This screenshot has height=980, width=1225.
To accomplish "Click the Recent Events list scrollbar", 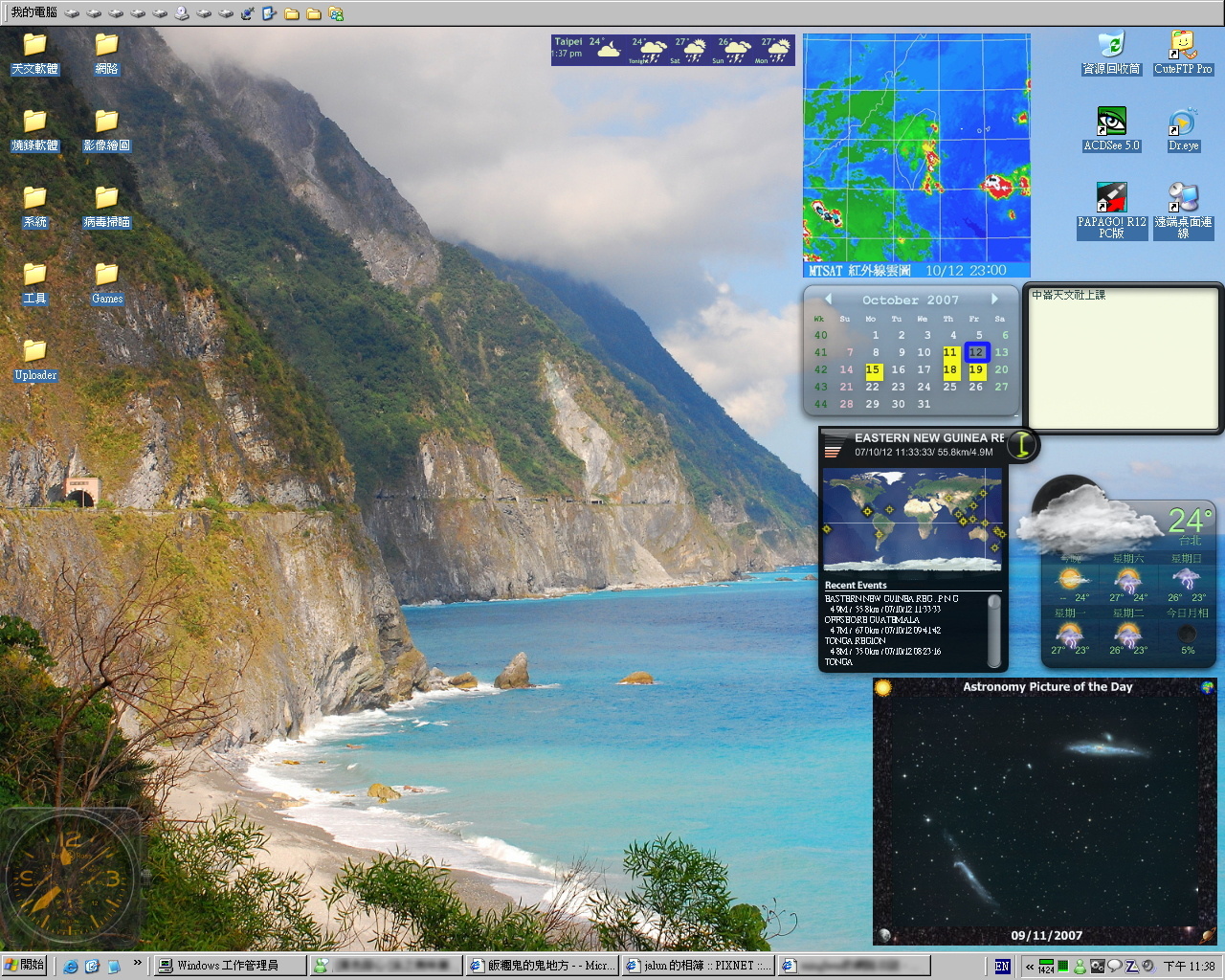I will (994, 630).
